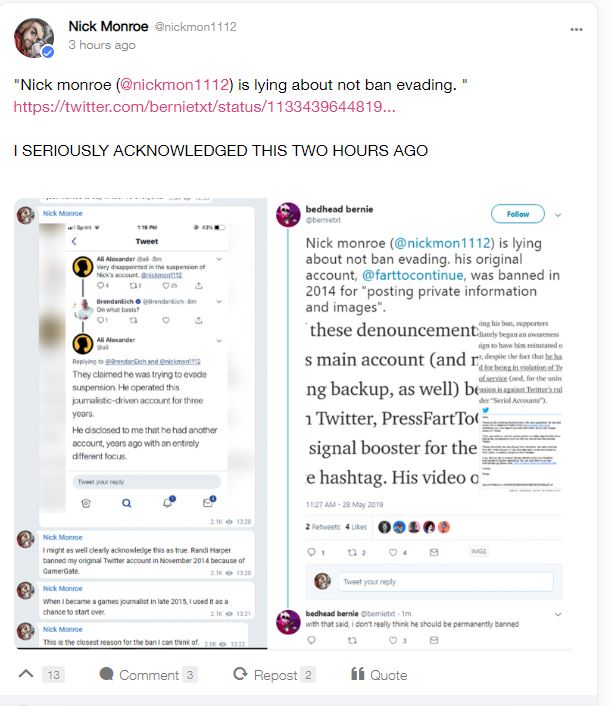The width and height of the screenshot is (612, 706).
Task: Click the Repost circular arrow icon
Action: click(x=240, y=674)
